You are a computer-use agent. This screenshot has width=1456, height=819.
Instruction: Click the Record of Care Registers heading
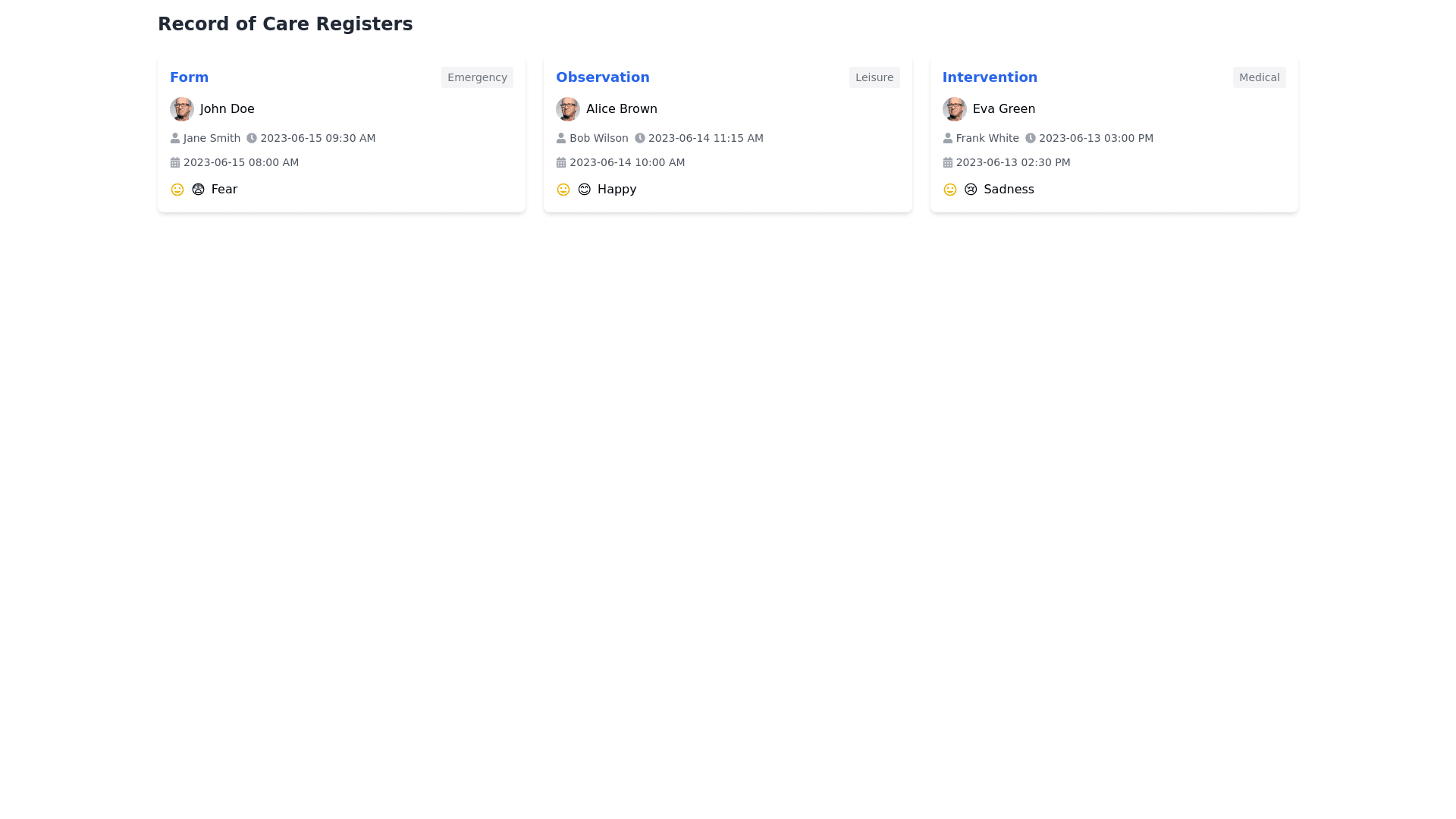click(285, 24)
